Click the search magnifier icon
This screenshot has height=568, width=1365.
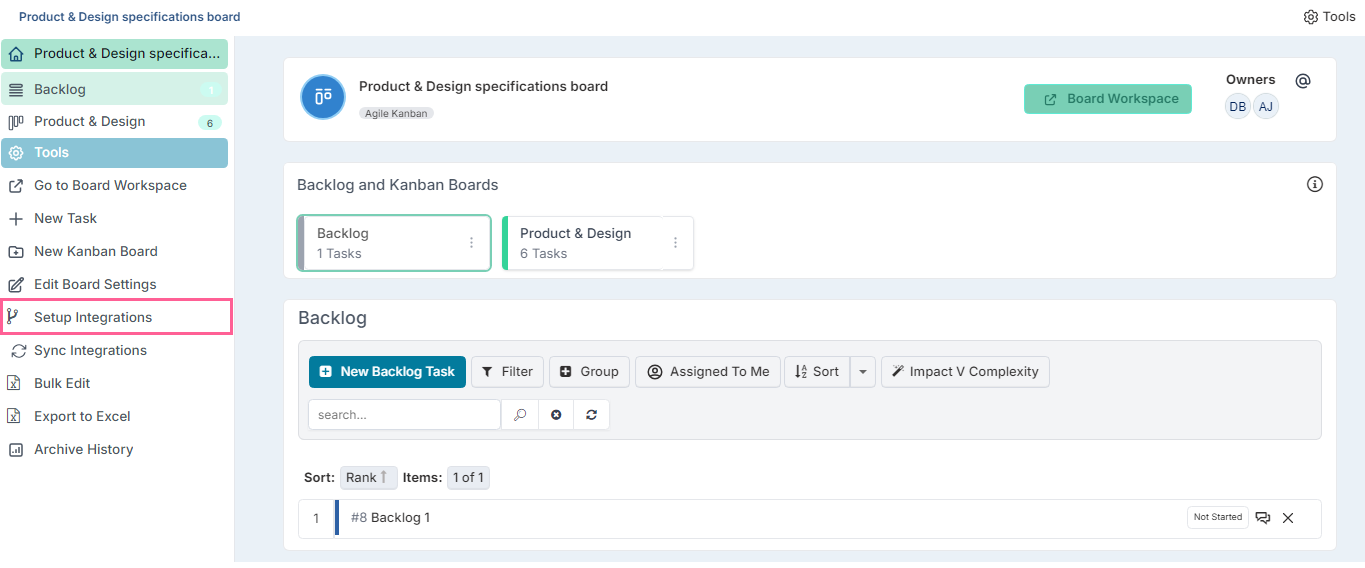click(x=519, y=415)
